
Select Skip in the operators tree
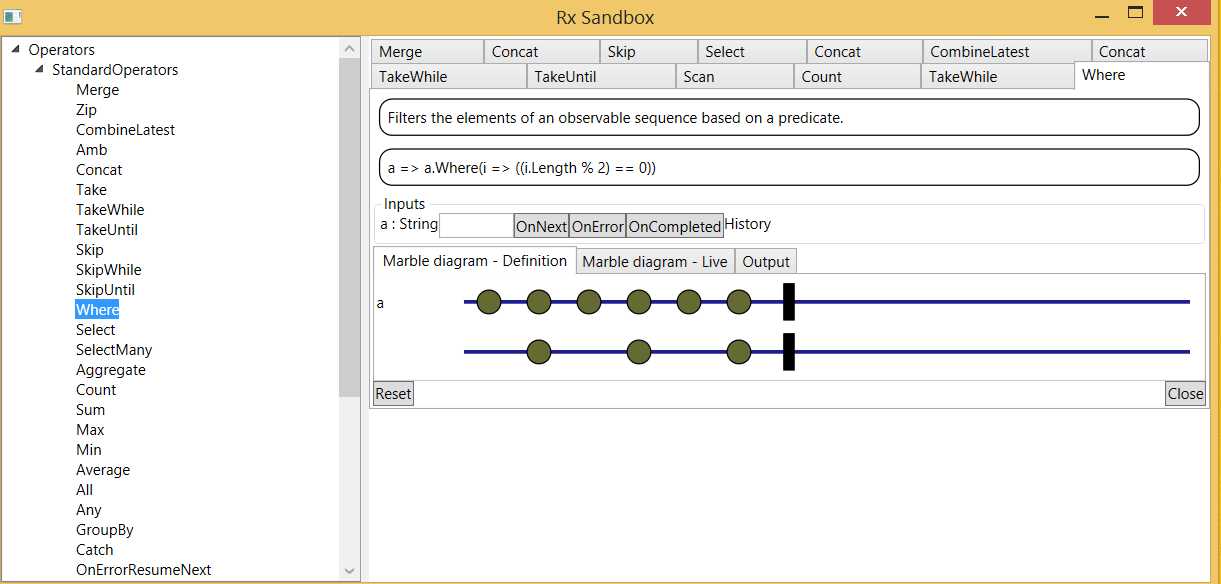89,250
